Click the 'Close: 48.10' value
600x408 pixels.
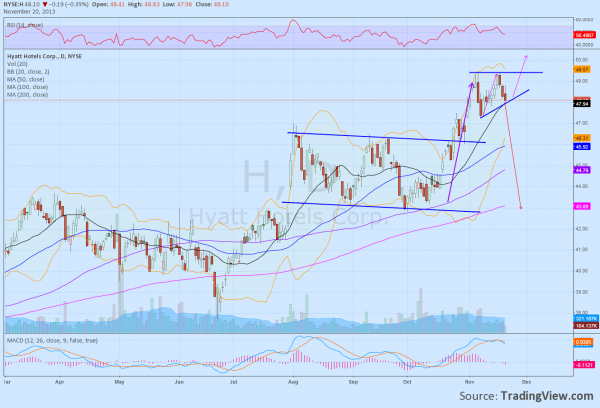pos(212,5)
